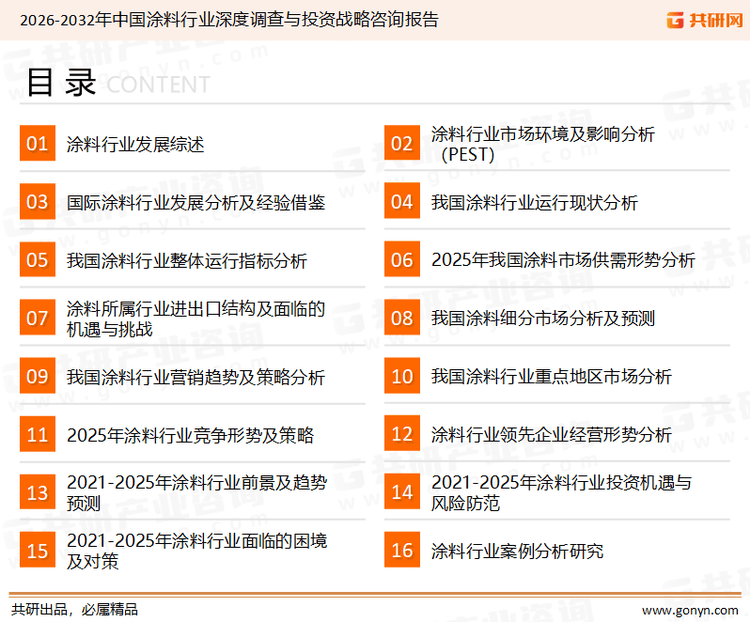Click footer slogan 共研出品，必属精品

[75, 610]
